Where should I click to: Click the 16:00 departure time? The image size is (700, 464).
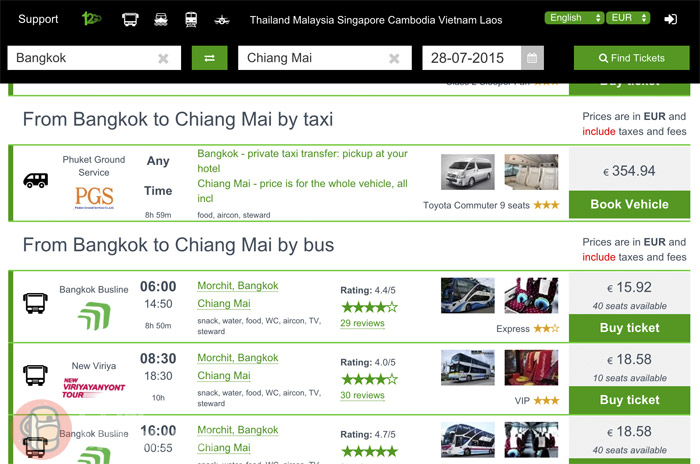(x=158, y=431)
